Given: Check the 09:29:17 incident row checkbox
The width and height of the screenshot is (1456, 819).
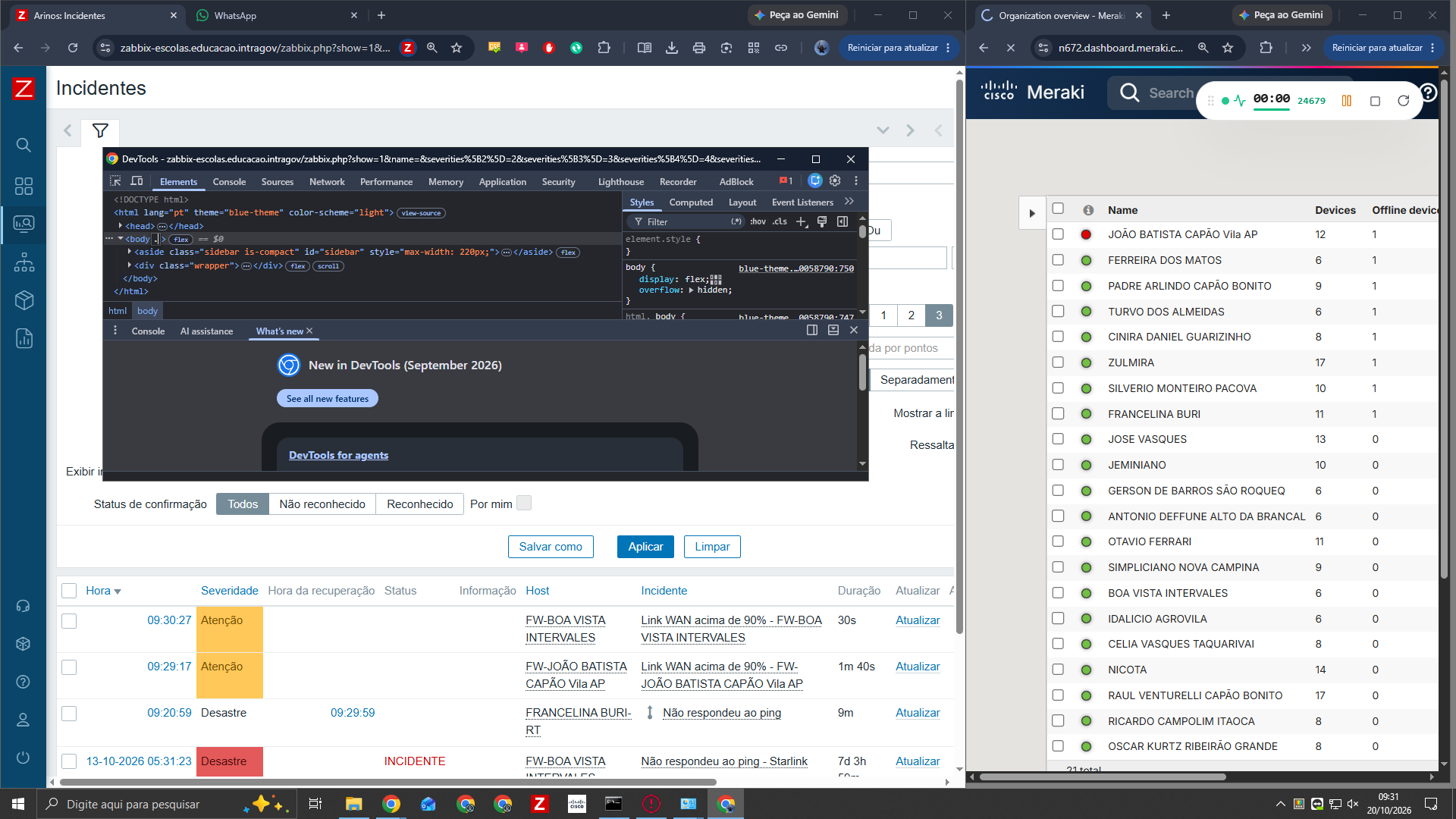Looking at the screenshot, I should 69,667.
